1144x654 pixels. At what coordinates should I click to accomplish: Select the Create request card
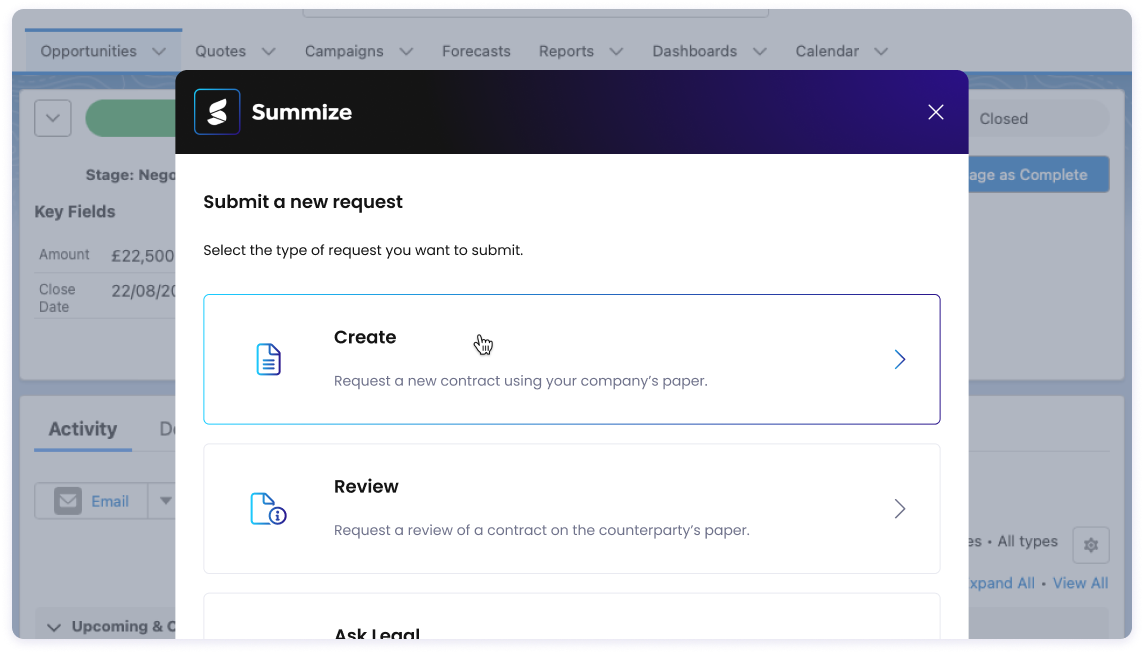(x=571, y=359)
